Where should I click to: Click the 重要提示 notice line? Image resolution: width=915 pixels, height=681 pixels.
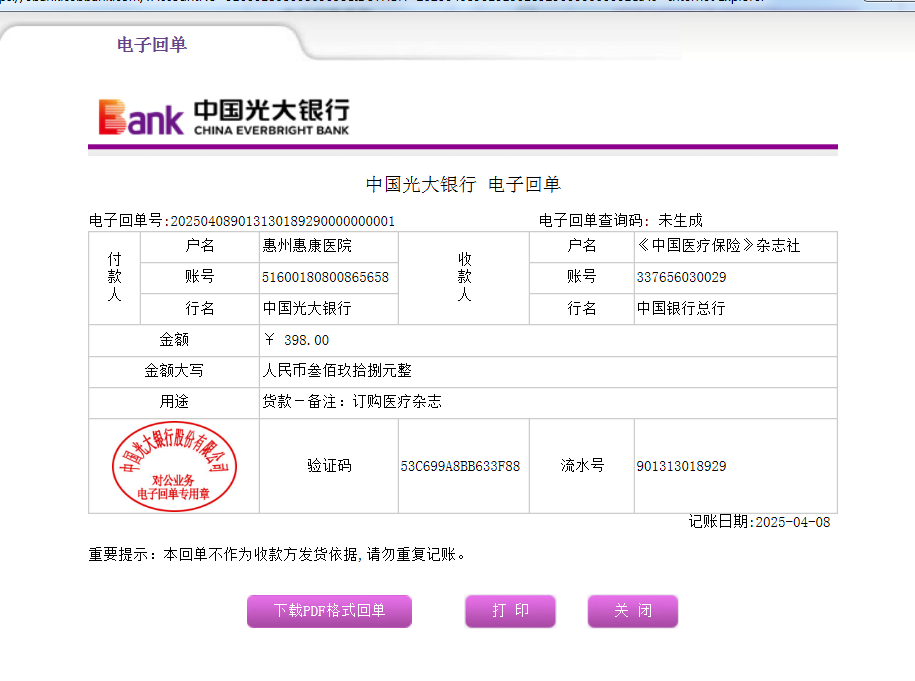277,554
